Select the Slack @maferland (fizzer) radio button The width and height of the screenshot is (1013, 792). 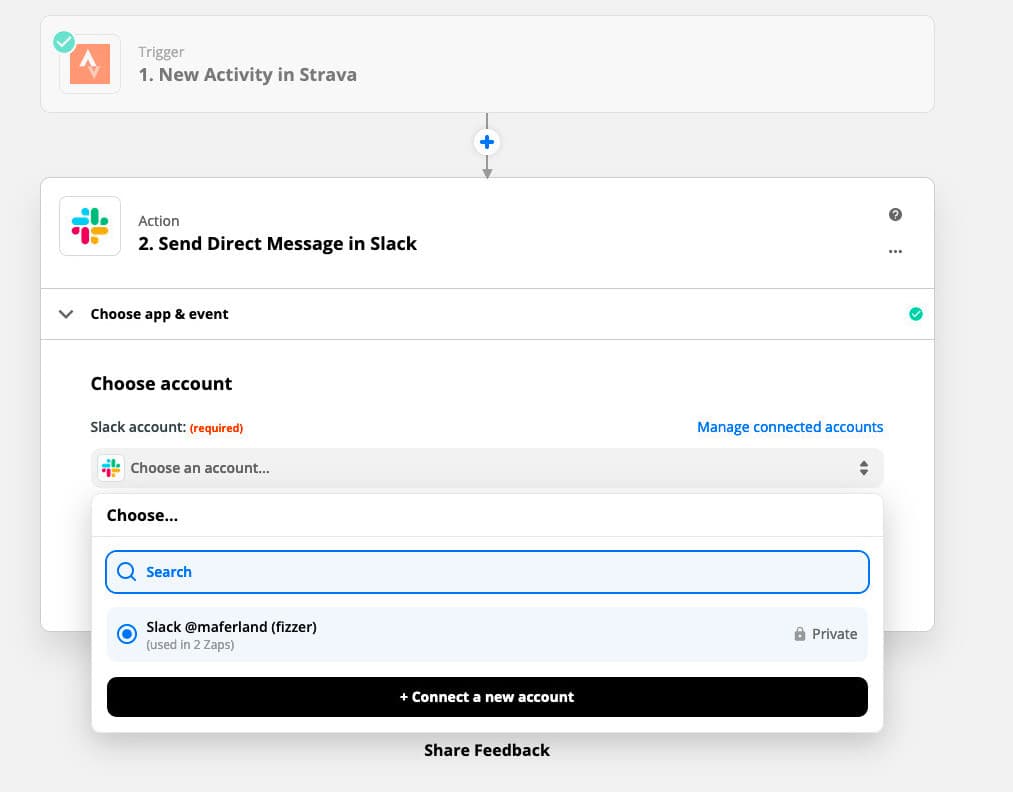coord(126,633)
